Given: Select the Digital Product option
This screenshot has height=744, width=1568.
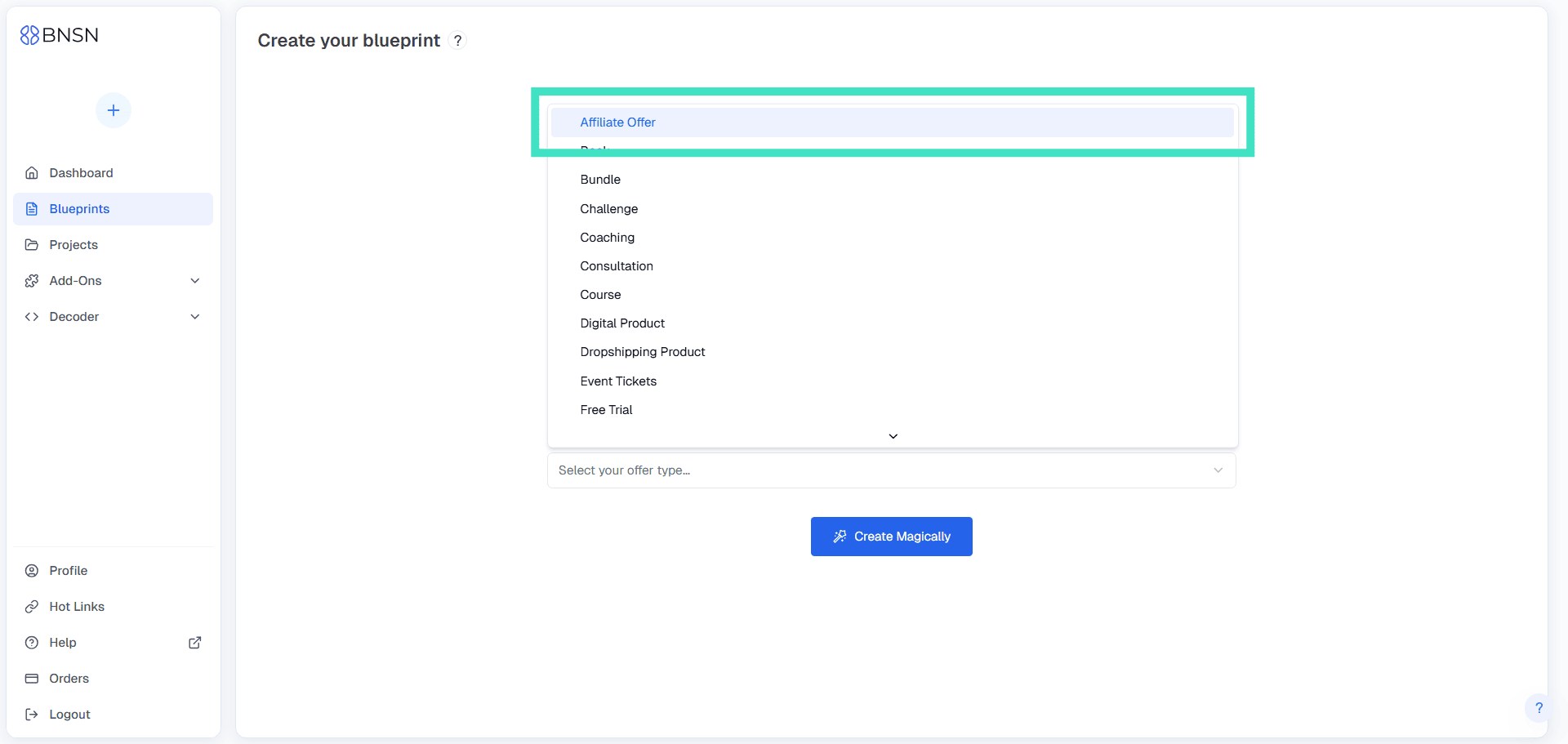Looking at the screenshot, I should (622, 323).
